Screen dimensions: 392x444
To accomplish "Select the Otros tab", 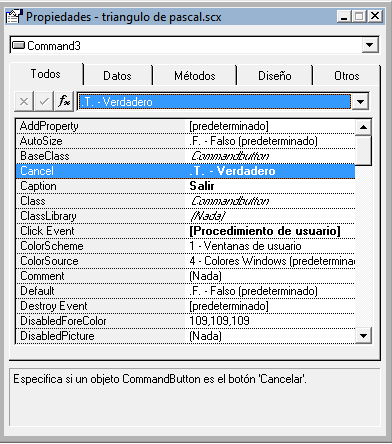I will 347,76.
